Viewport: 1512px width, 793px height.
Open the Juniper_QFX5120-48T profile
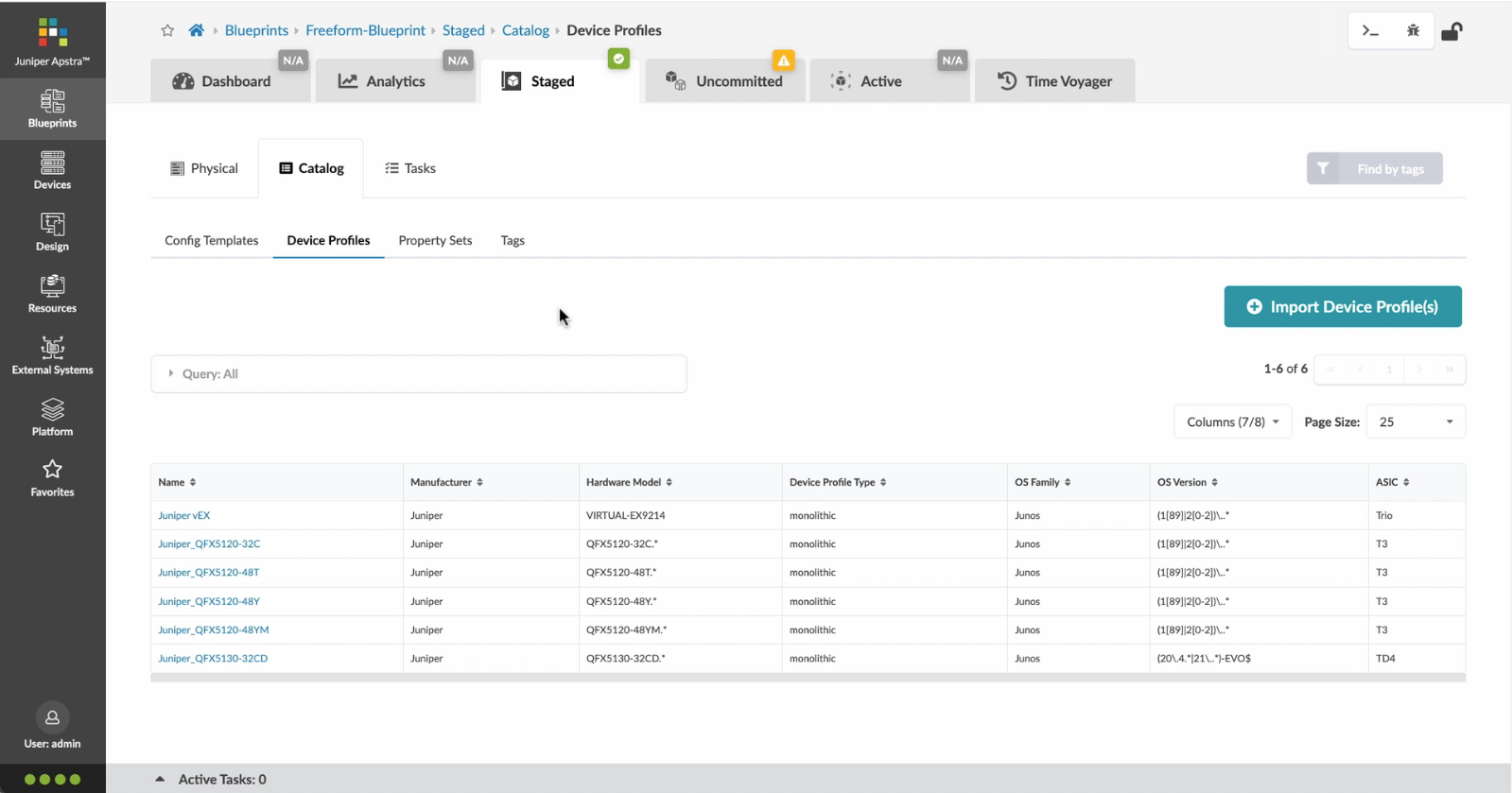pyautogui.click(x=209, y=572)
